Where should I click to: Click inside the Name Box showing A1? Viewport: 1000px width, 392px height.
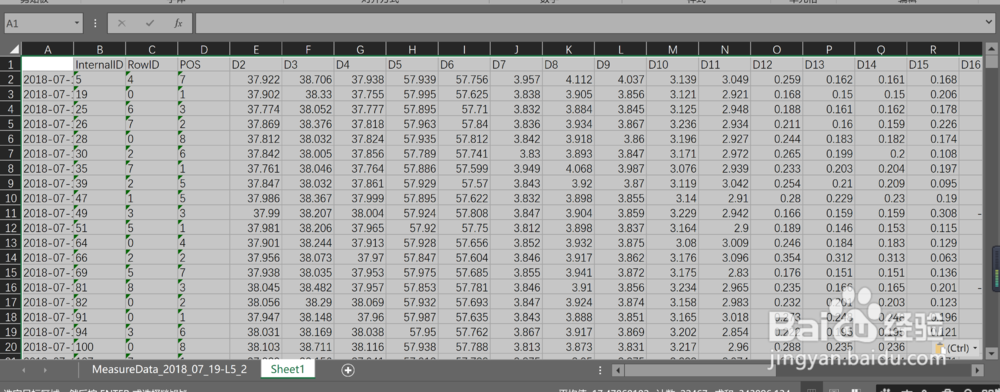click(x=39, y=23)
